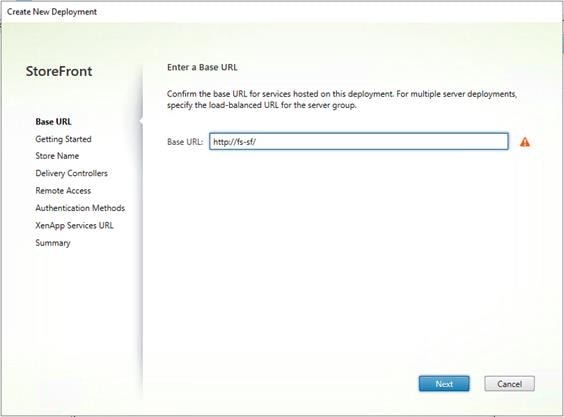564x417 pixels.
Task: Cancel the new deployment wizard
Action: [509, 384]
